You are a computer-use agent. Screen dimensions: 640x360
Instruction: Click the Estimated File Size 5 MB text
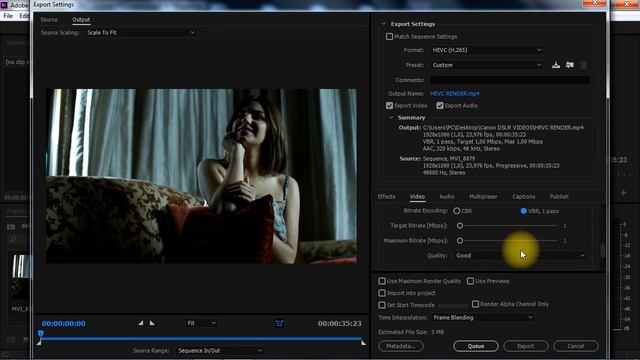(411, 332)
